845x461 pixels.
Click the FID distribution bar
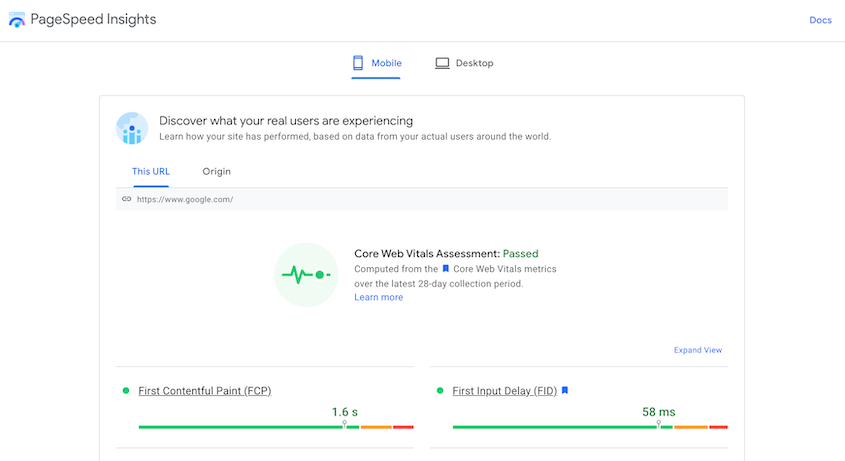590,427
